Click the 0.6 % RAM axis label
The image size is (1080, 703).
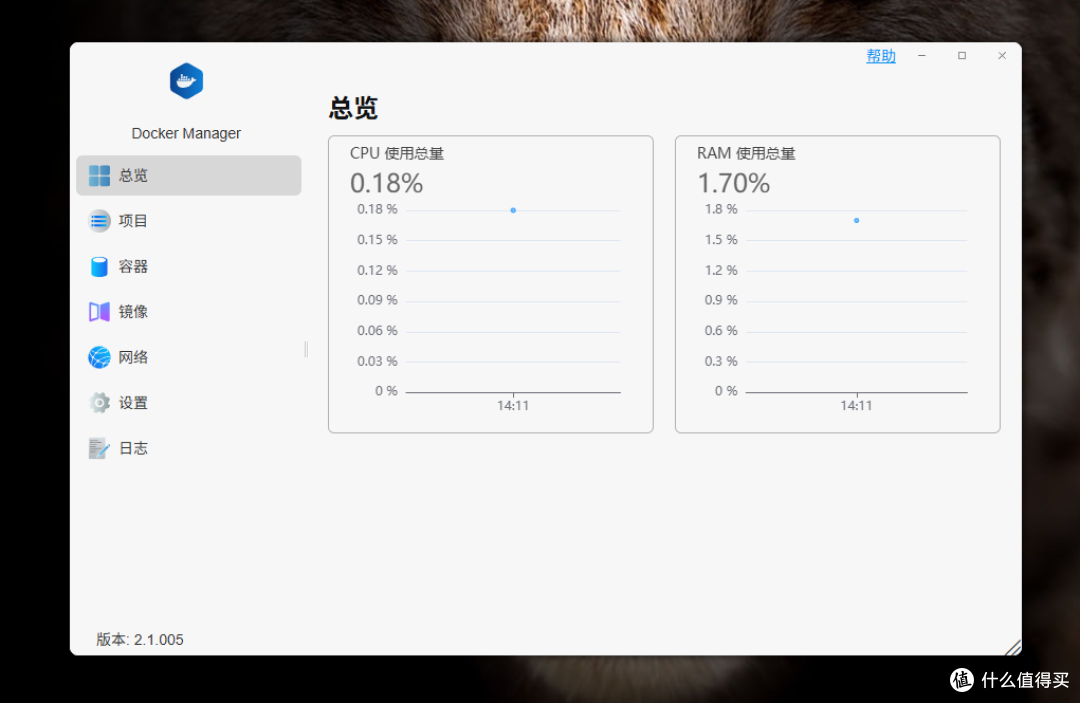coord(720,330)
